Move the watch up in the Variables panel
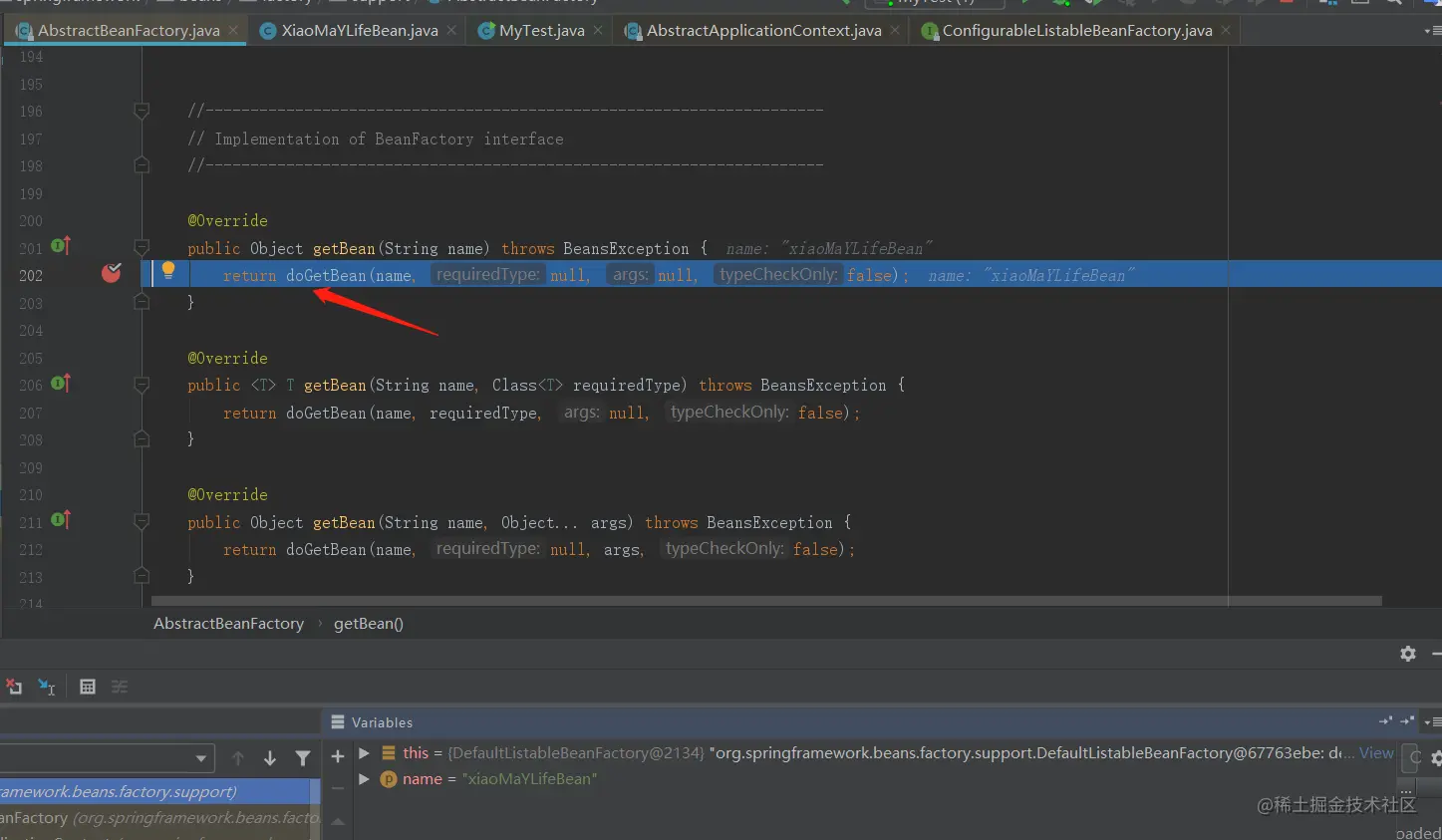The image size is (1442, 840). click(x=338, y=822)
